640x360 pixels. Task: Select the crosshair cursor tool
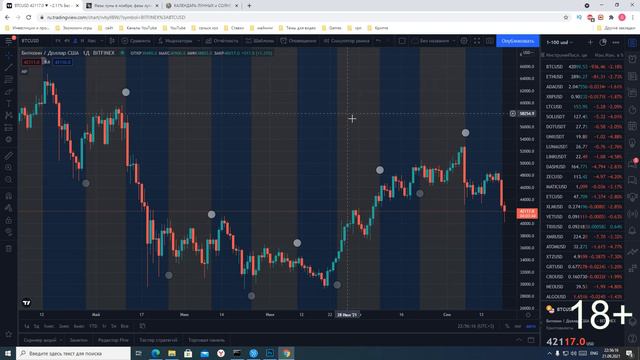click(x=9, y=56)
